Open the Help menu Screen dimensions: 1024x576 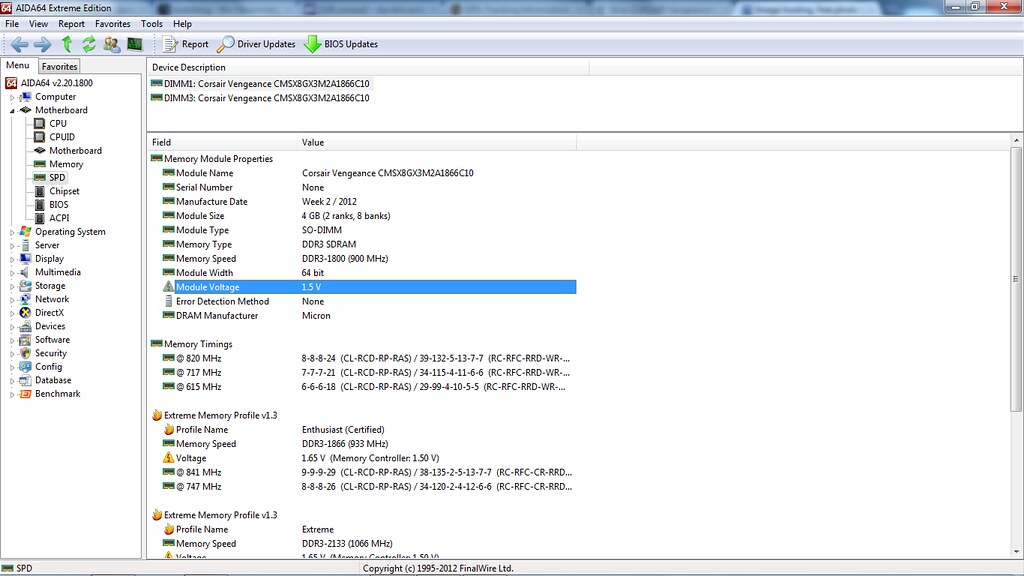click(x=182, y=24)
